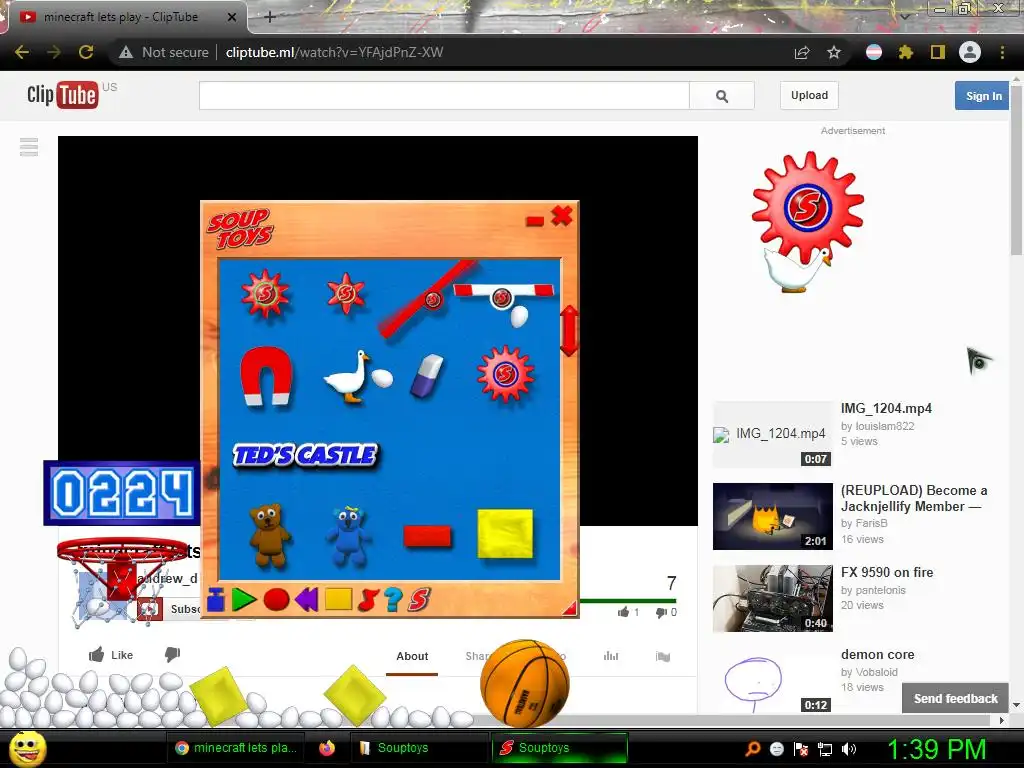Open the Jacknjellify Member reupload thumbnail
Viewport: 1024px width, 768px height.
coord(773,517)
